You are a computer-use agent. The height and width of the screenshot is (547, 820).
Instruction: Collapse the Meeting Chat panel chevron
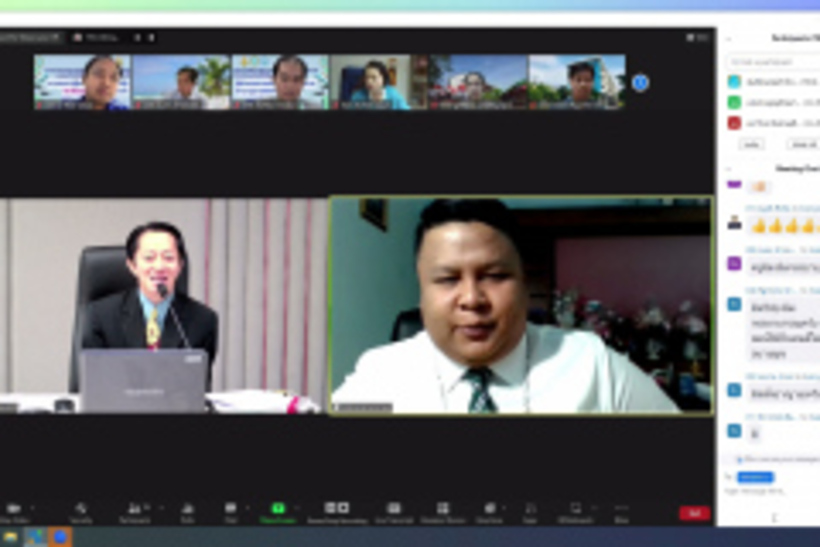click(728, 168)
